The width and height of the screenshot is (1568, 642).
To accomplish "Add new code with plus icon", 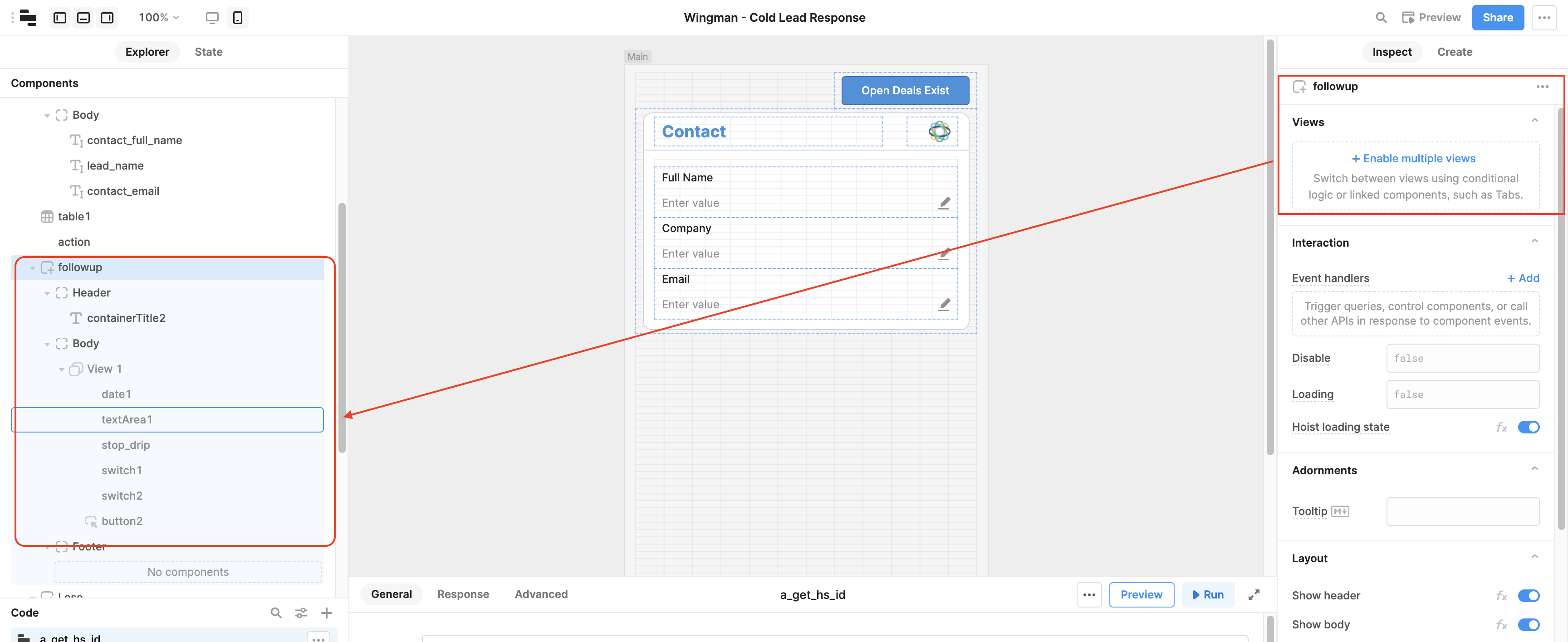I will [326, 613].
